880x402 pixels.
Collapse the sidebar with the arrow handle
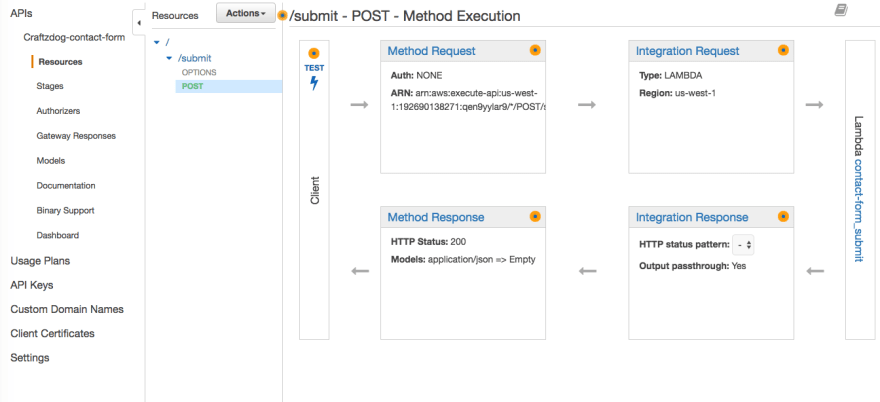click(138, 23)
